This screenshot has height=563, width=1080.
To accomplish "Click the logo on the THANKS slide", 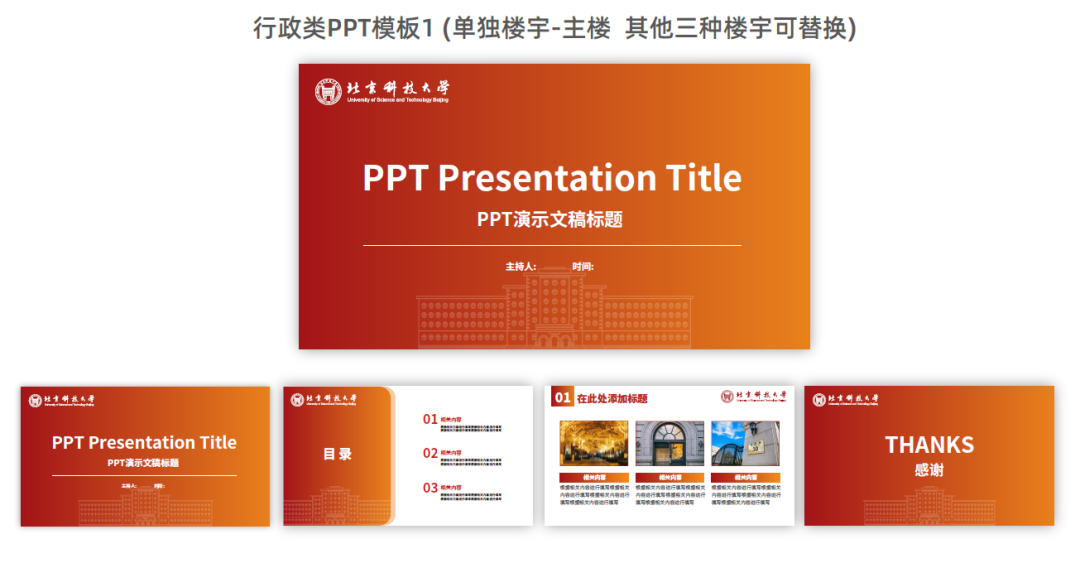I will pyautogui.click(x=845, y=400).
